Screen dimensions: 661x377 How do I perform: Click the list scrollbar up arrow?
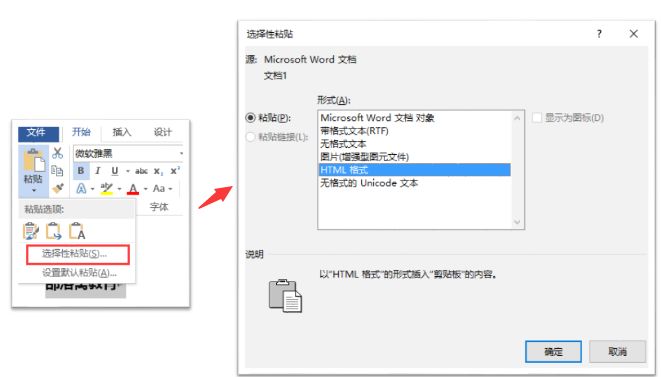[517, 118]
